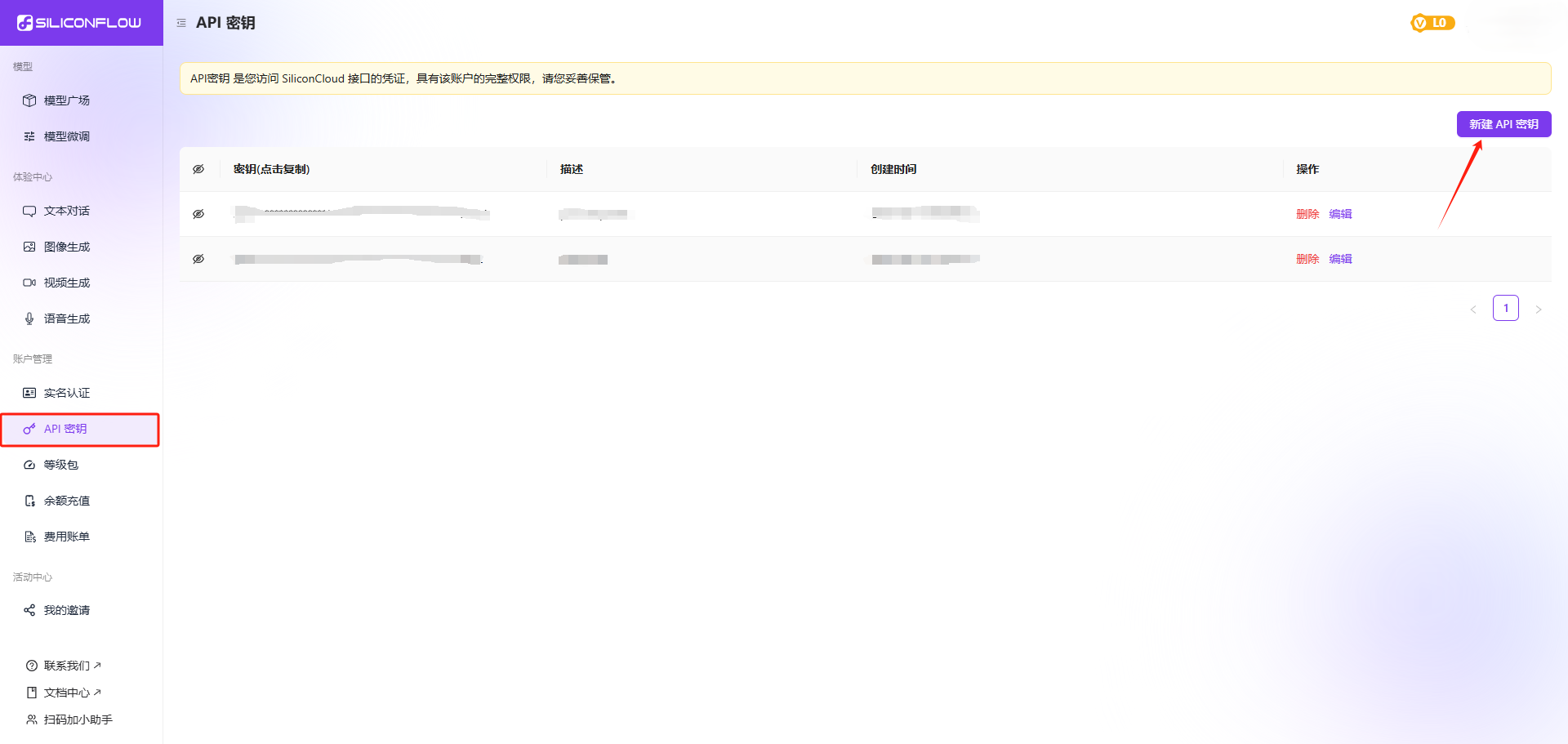Screen dimensions: 1568x744
Task: Go to 文本对话 chat page
Action: [x=67, y=211]
